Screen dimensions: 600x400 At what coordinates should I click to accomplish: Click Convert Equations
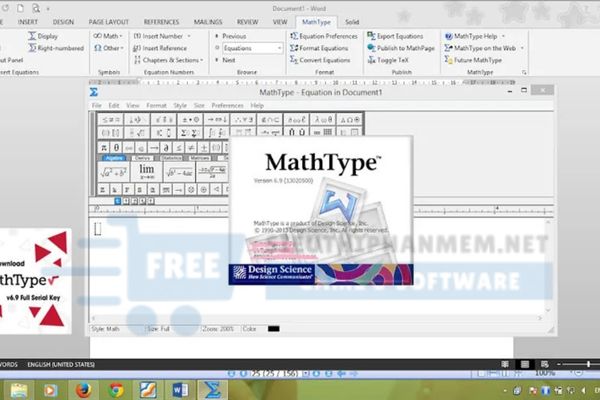point(320,60)
